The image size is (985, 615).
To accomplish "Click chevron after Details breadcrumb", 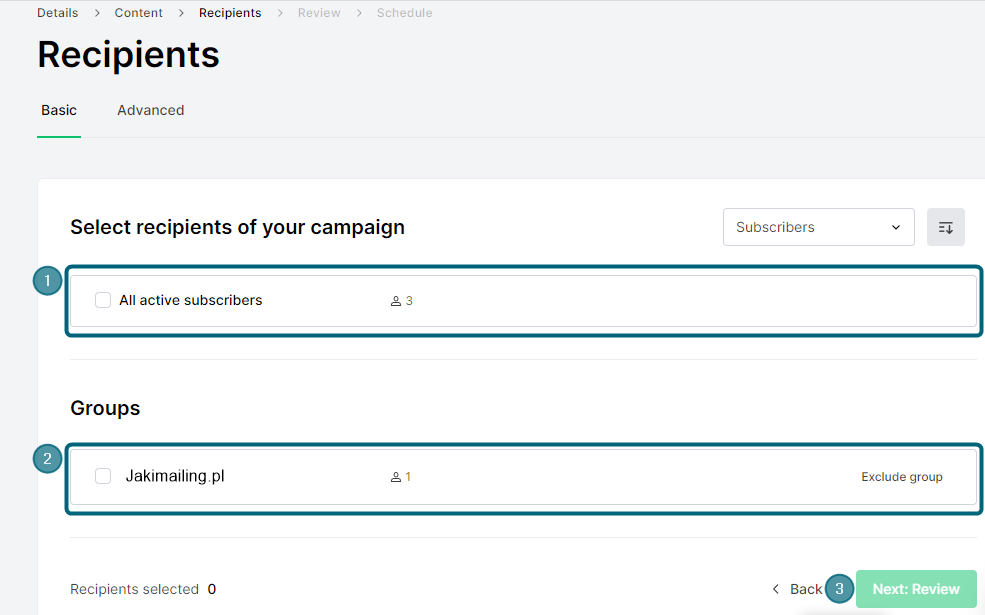I will tap(97, 13).
